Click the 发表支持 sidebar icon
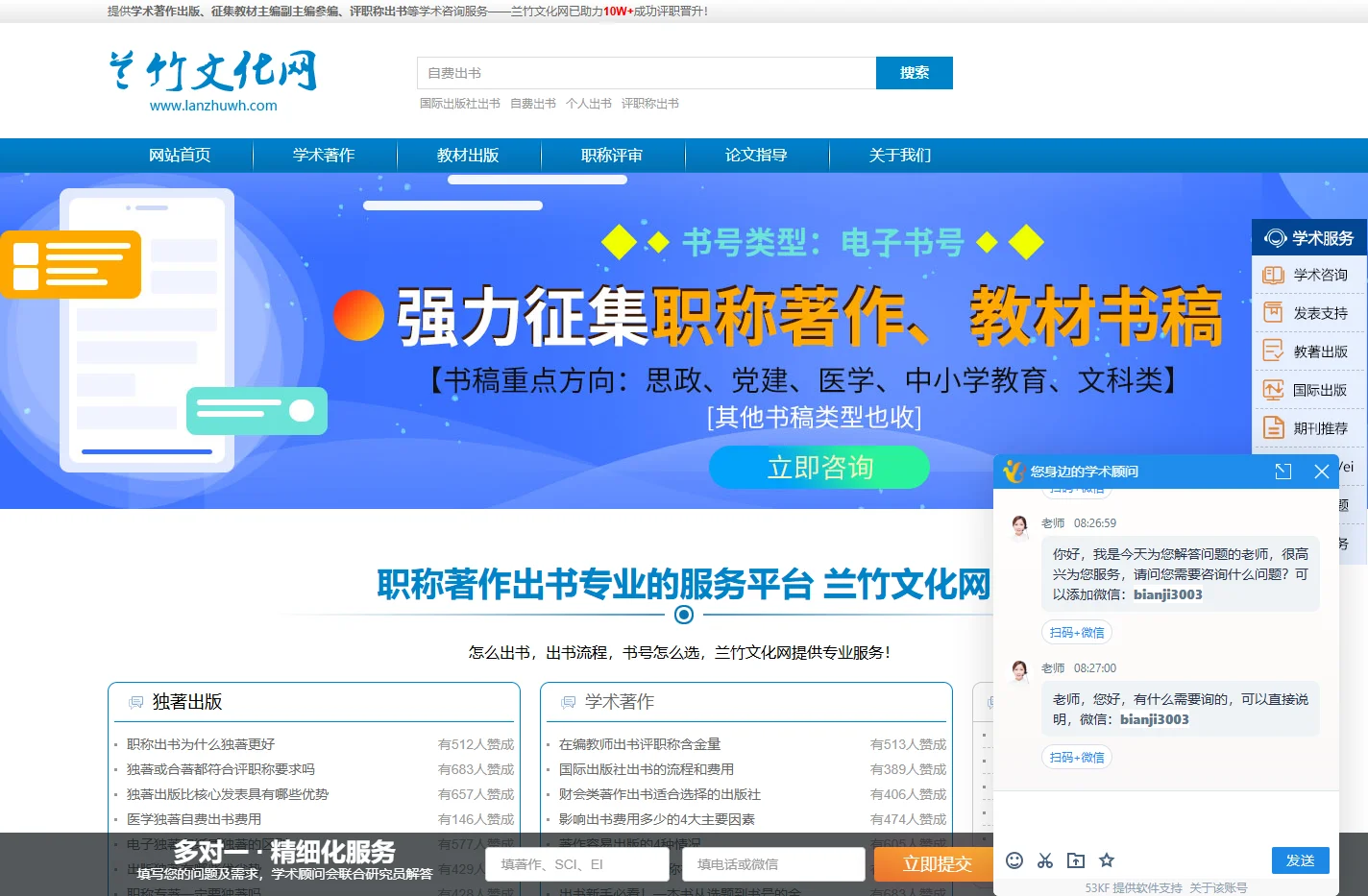Image resolution: width=1368 pixels, height=896 pixels. point(1273,313)
